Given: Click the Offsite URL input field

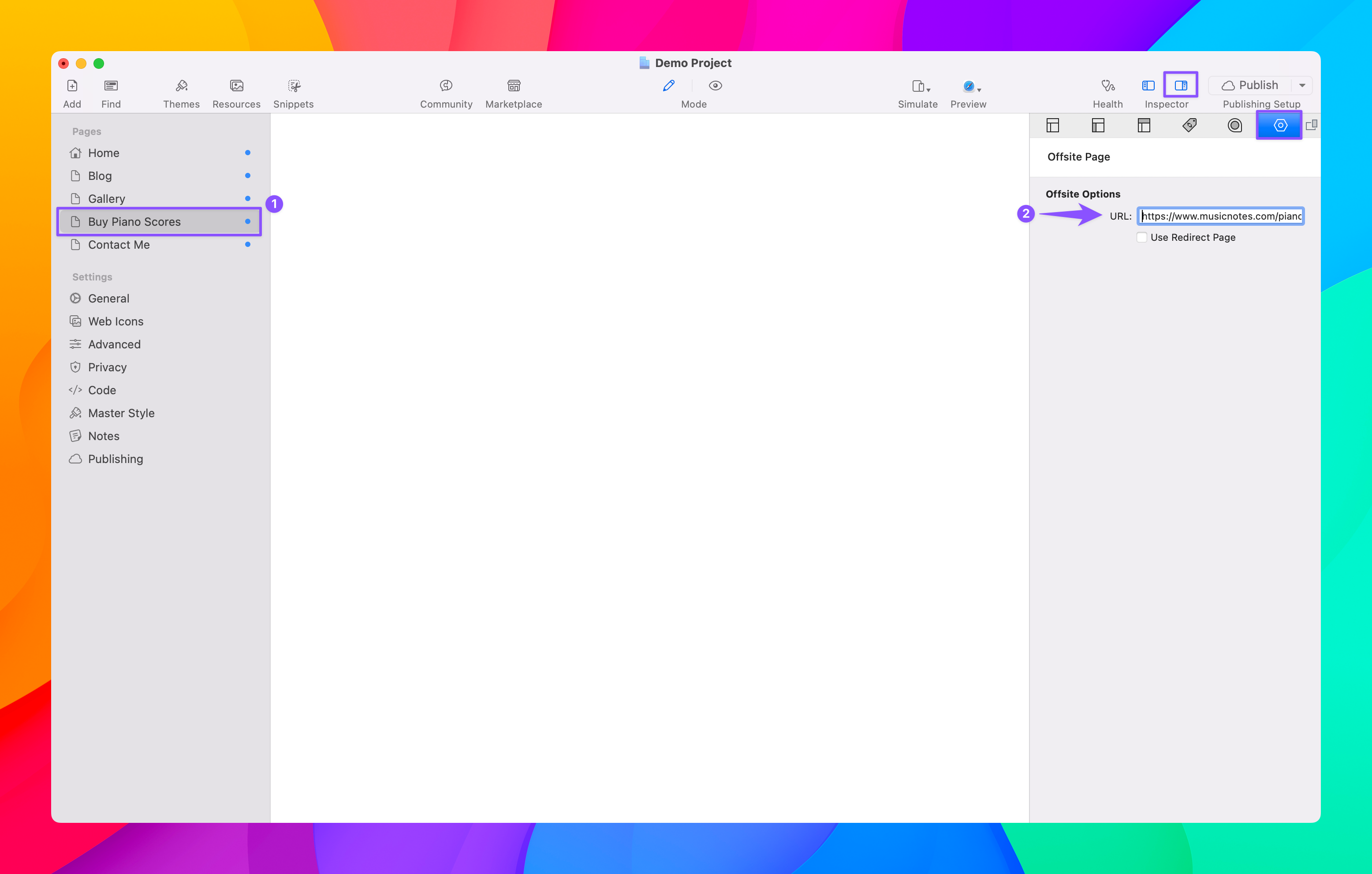Looking at the screenshot, I should click(x=1220, y=217).
